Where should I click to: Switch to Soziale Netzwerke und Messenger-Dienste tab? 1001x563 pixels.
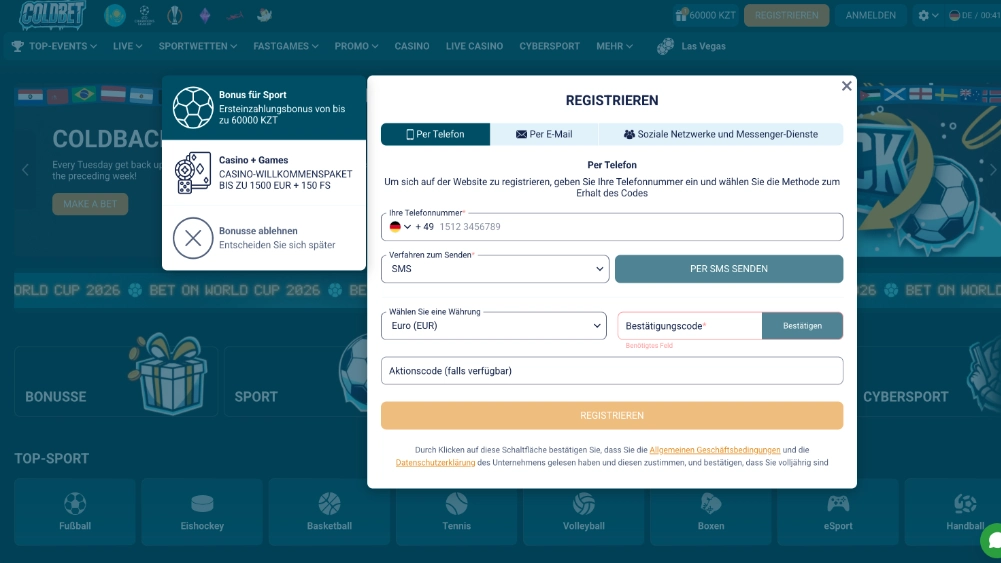pos(721,134)
